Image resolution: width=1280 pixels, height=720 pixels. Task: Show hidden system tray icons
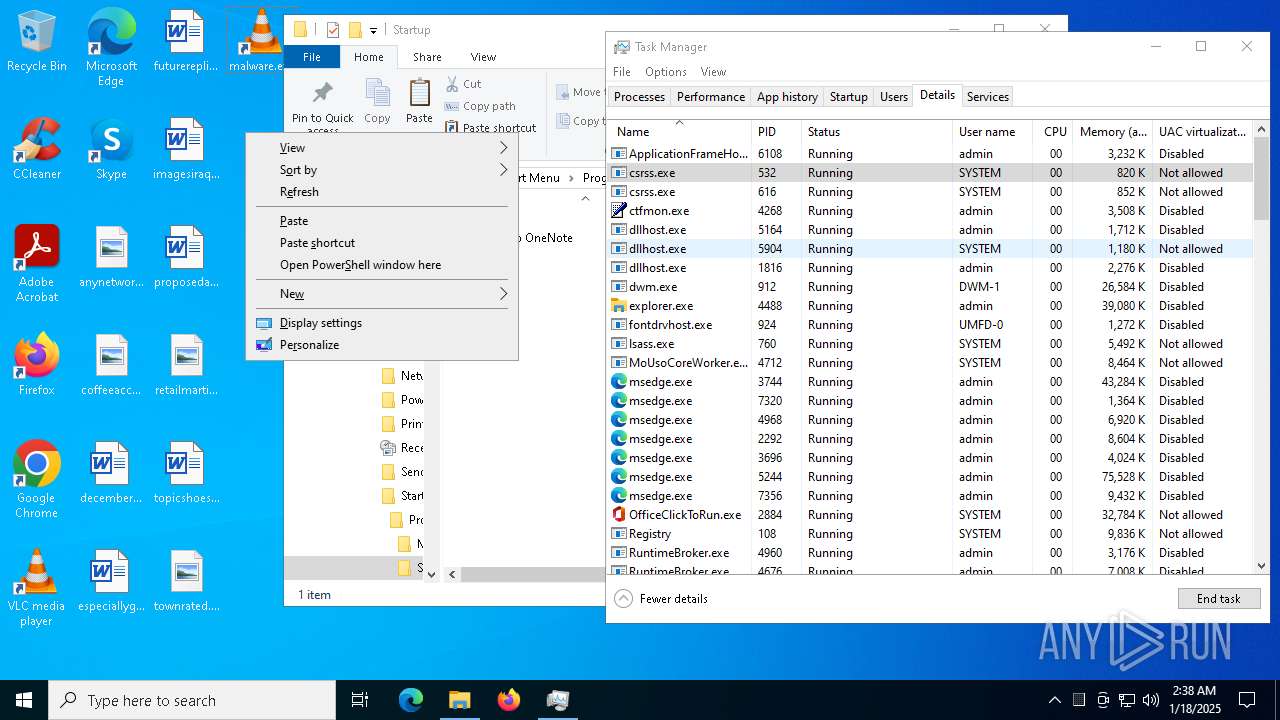coord(1054,700)
